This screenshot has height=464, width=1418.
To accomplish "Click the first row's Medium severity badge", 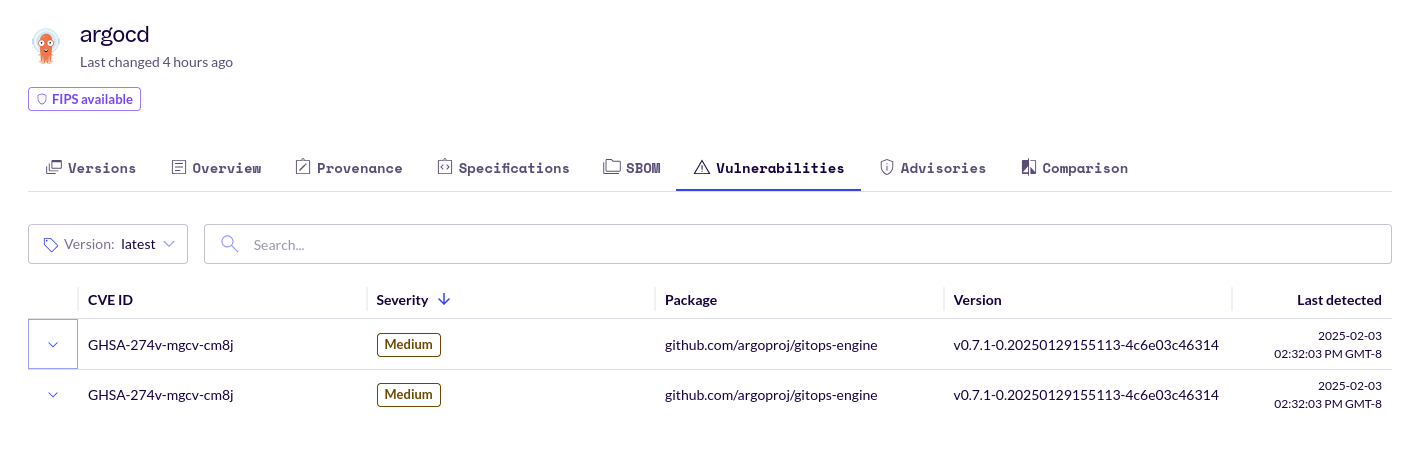I will point(408,344).
